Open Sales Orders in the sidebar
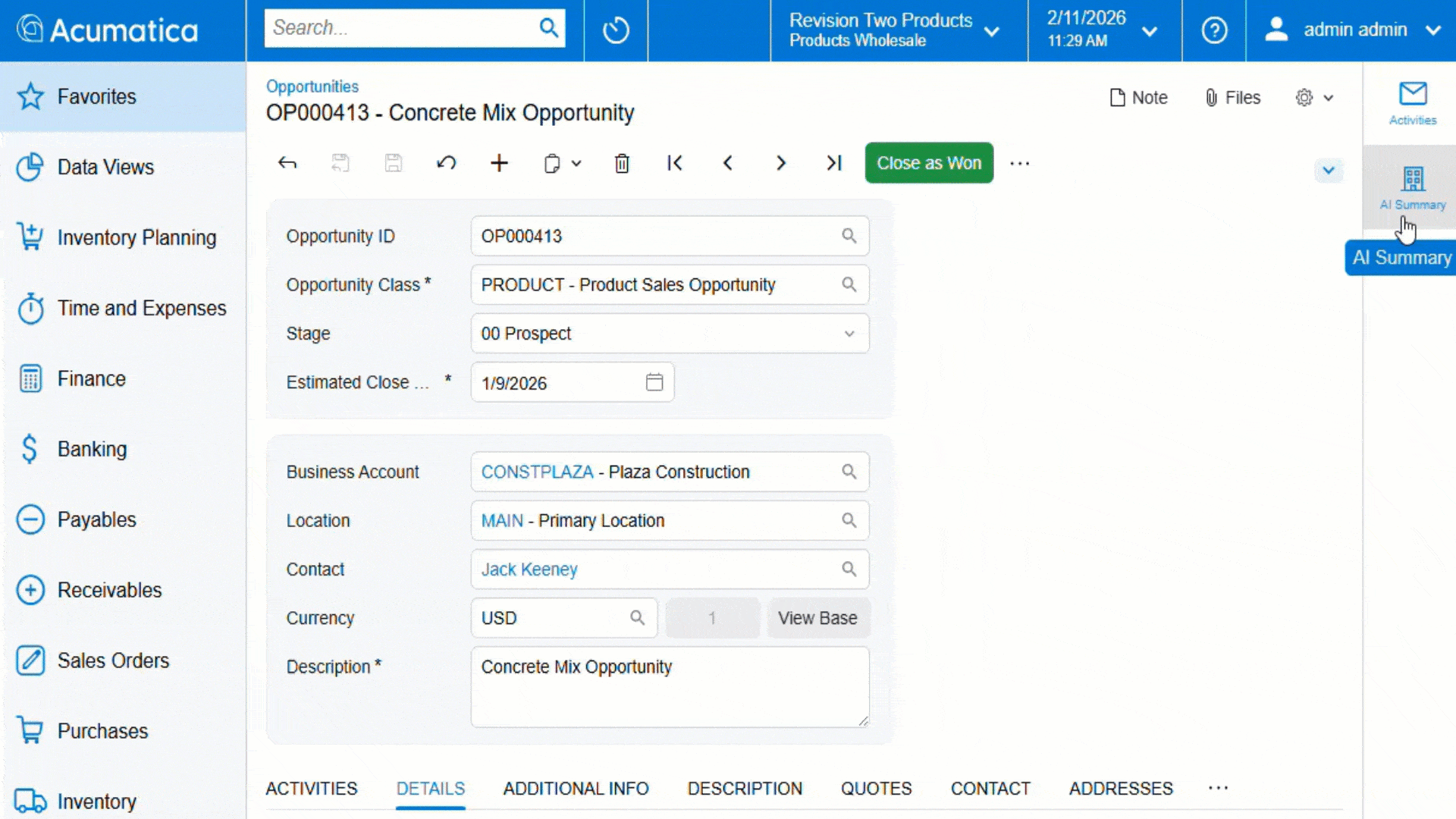This screenshot has height=819, width=1456. point(123,661)
